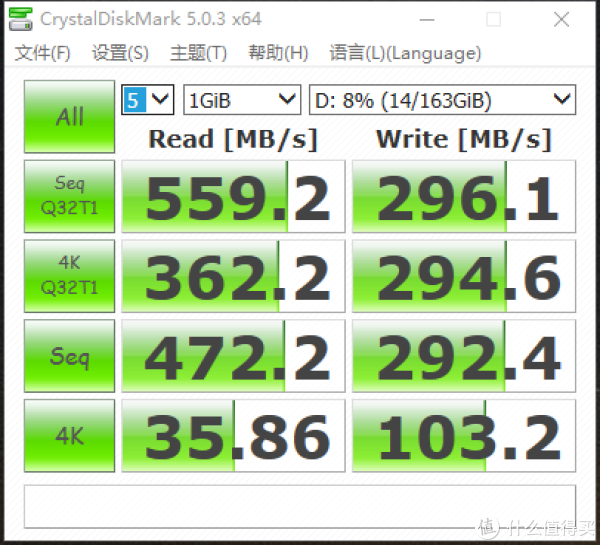The width and height of the screenshot is (600, 545).
Task: Open the 文件(F) menu
Action: (x=42, y=53)
